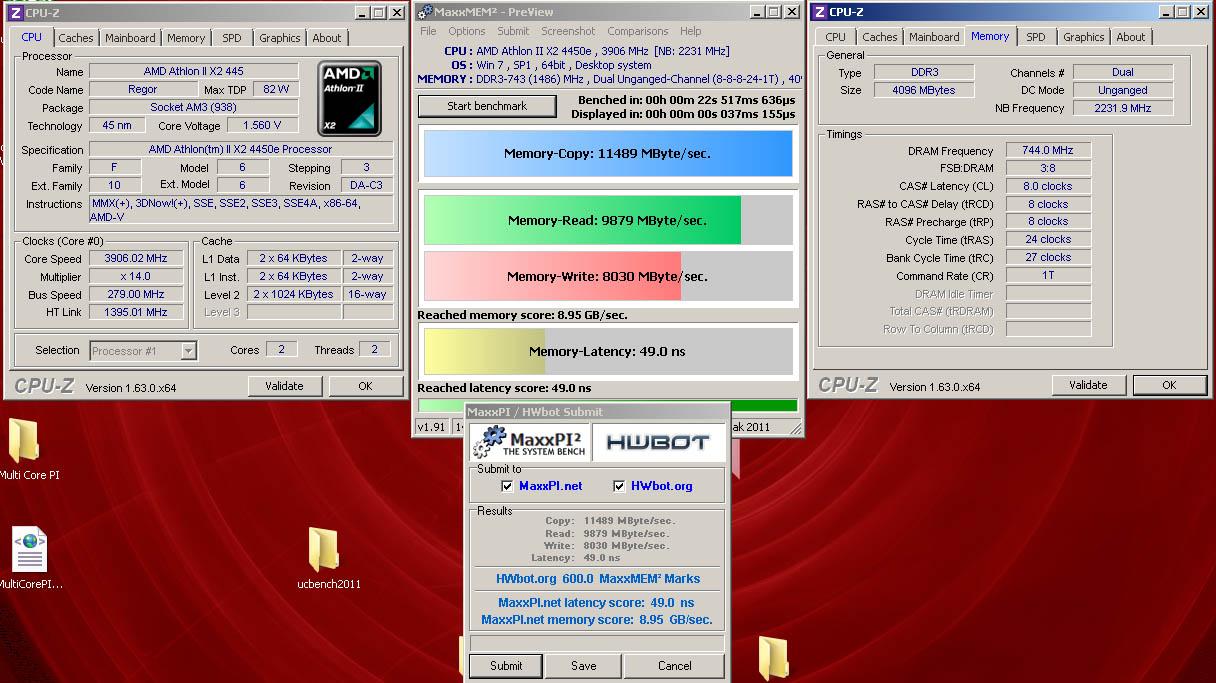This screenshot has width=1216, height=683.
Task: Click Validate in left CPU-Z window
Action: [x=284, y=386]
